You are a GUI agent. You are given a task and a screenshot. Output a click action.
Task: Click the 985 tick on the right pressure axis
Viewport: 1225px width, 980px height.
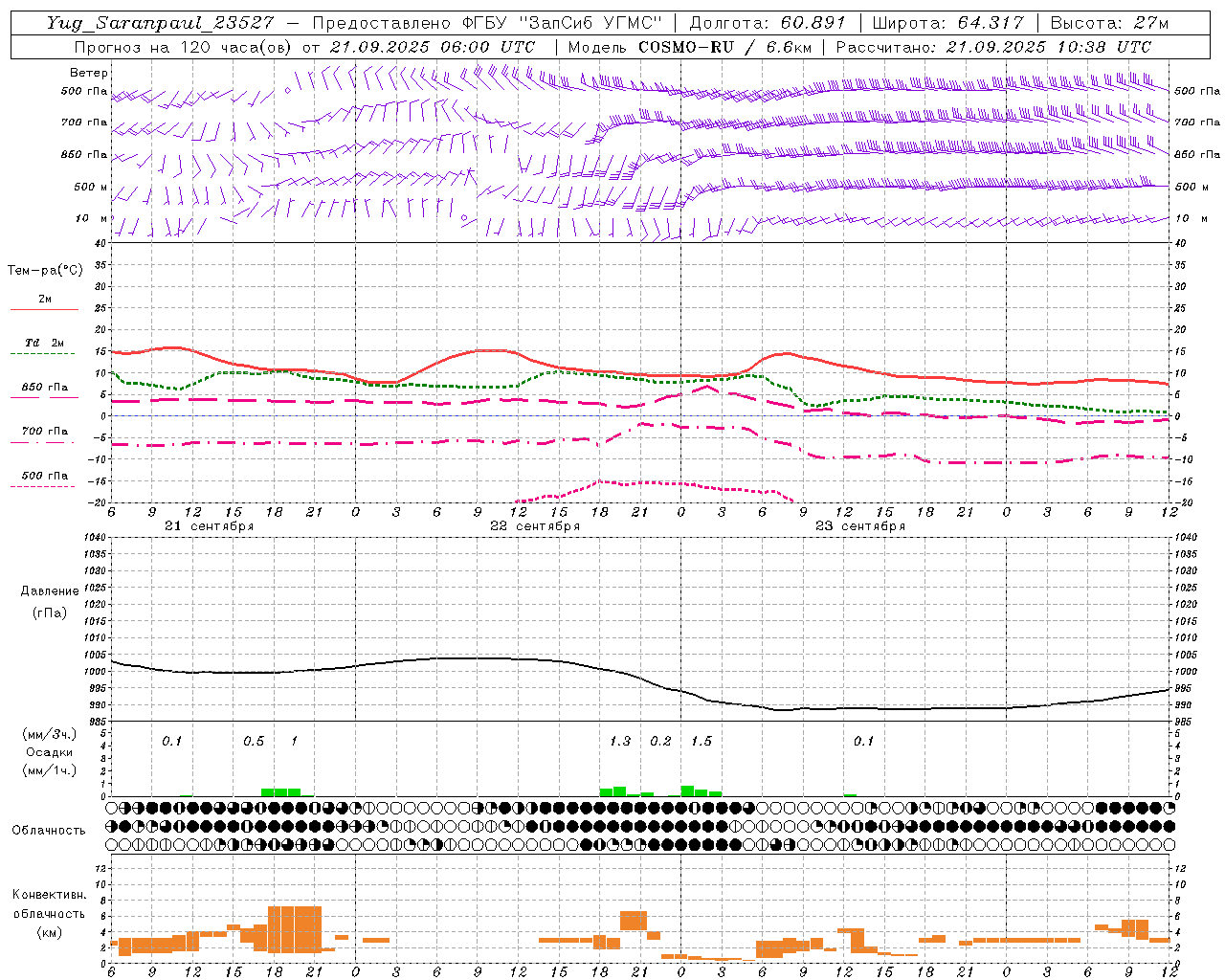(x=1185, y=723)
